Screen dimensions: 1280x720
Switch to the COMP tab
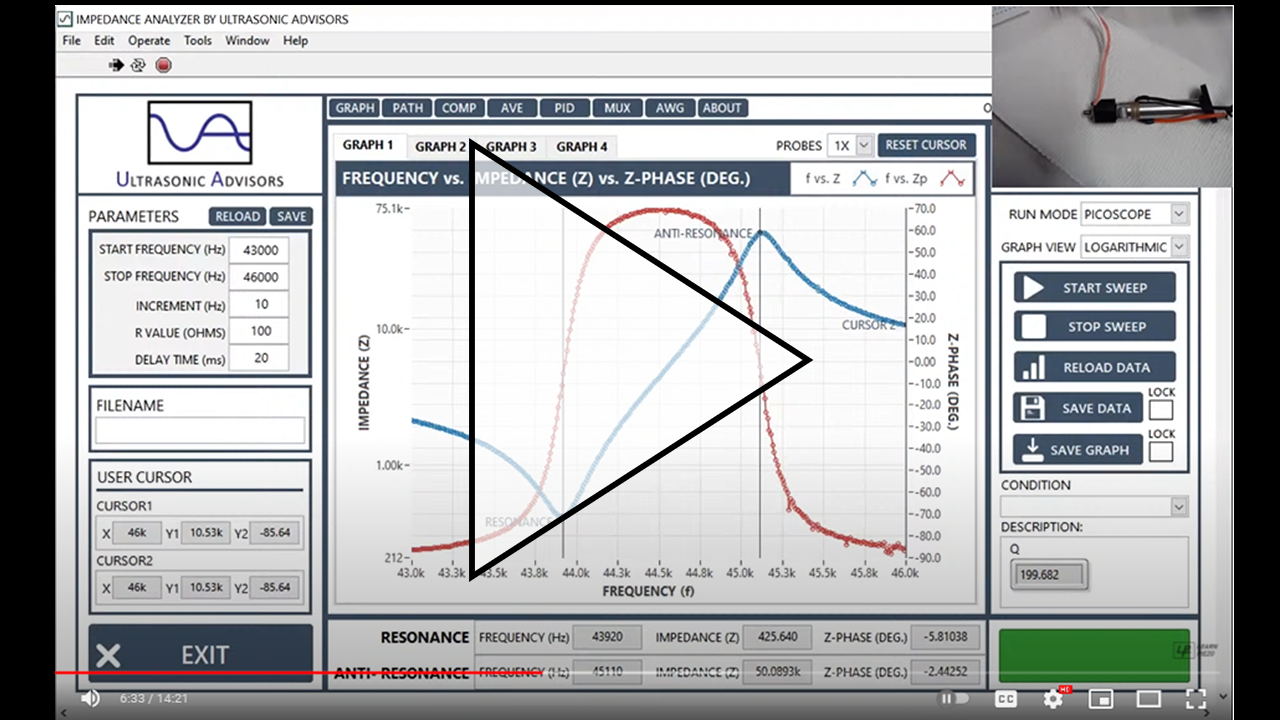459,108
